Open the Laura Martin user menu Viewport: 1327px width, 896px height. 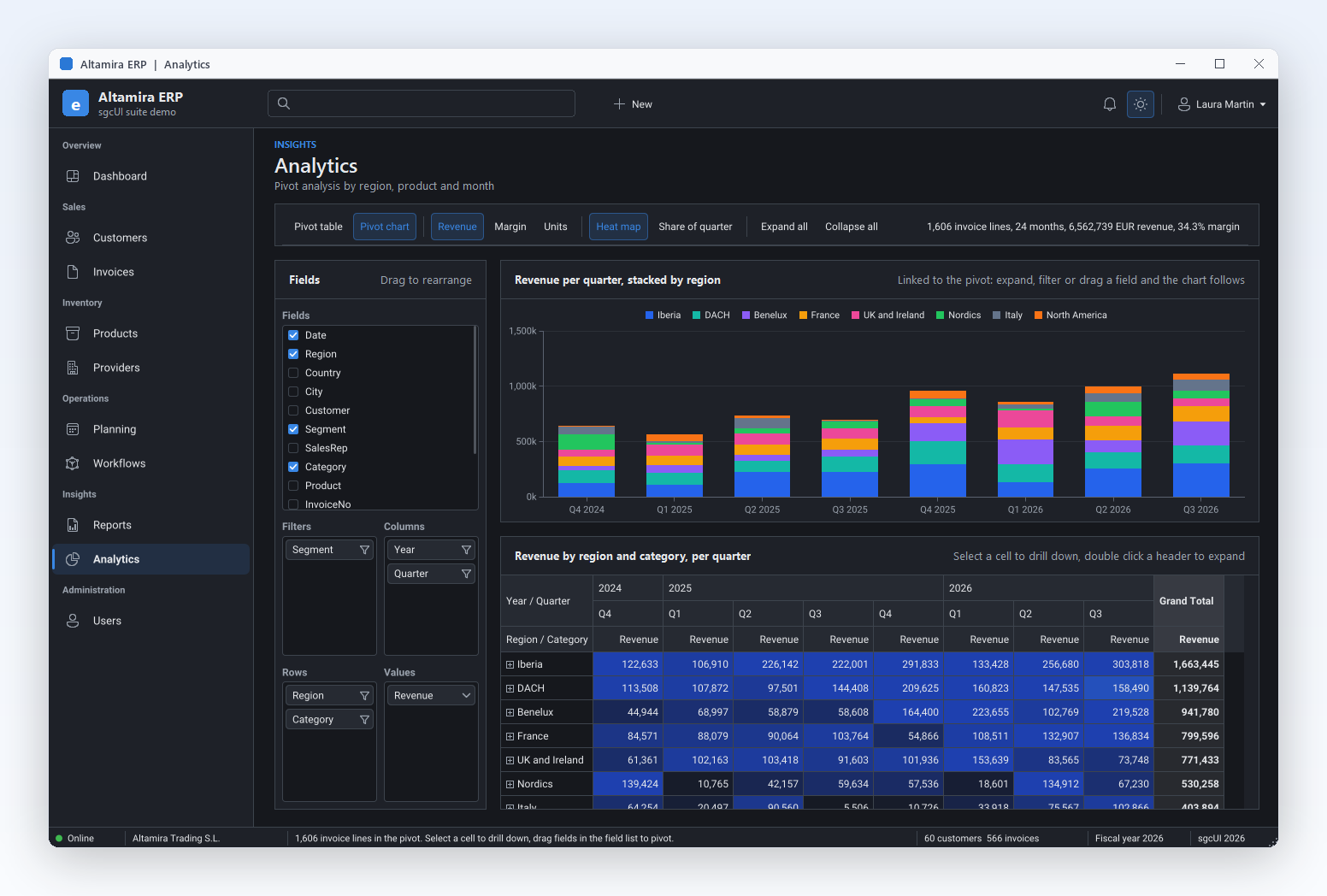pyautogui.click(x=1222, y=104)
